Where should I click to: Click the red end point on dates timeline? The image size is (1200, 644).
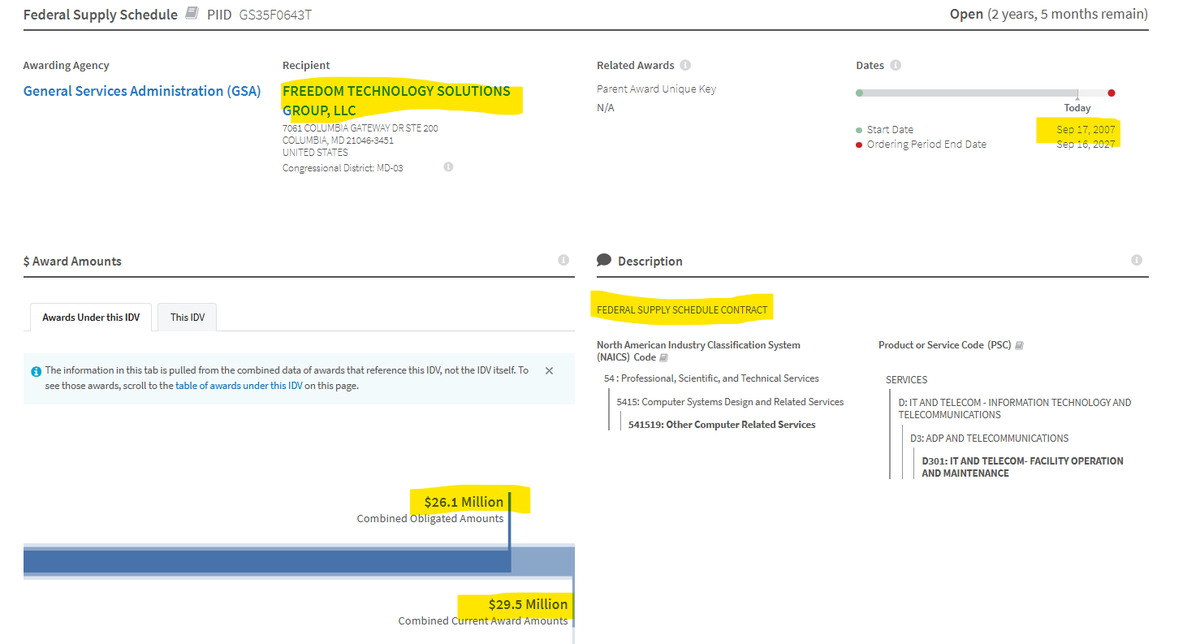coord(1112,93)
